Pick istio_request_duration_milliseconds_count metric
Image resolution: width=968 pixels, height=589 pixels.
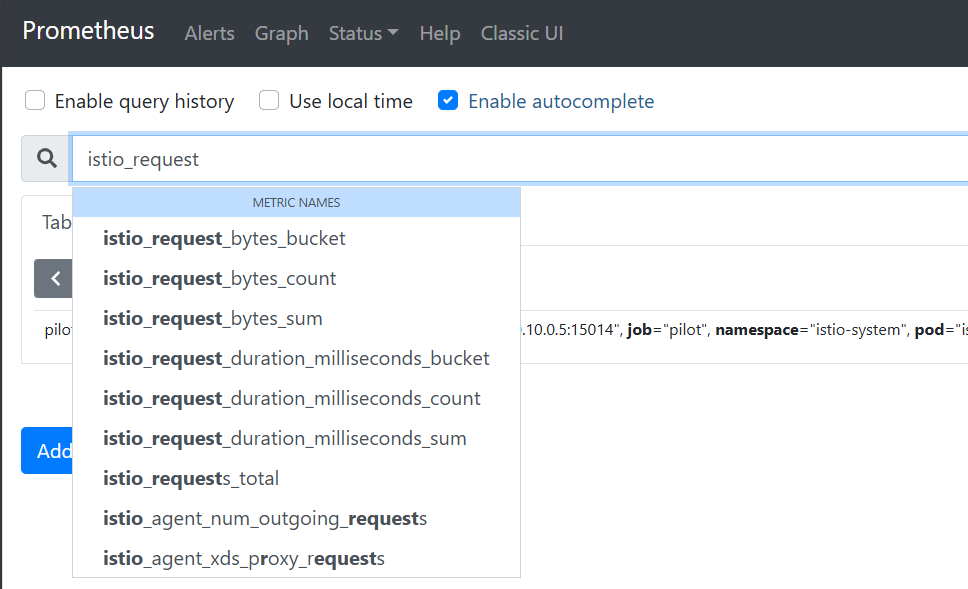pyautogui.click(x=296, y=398)
